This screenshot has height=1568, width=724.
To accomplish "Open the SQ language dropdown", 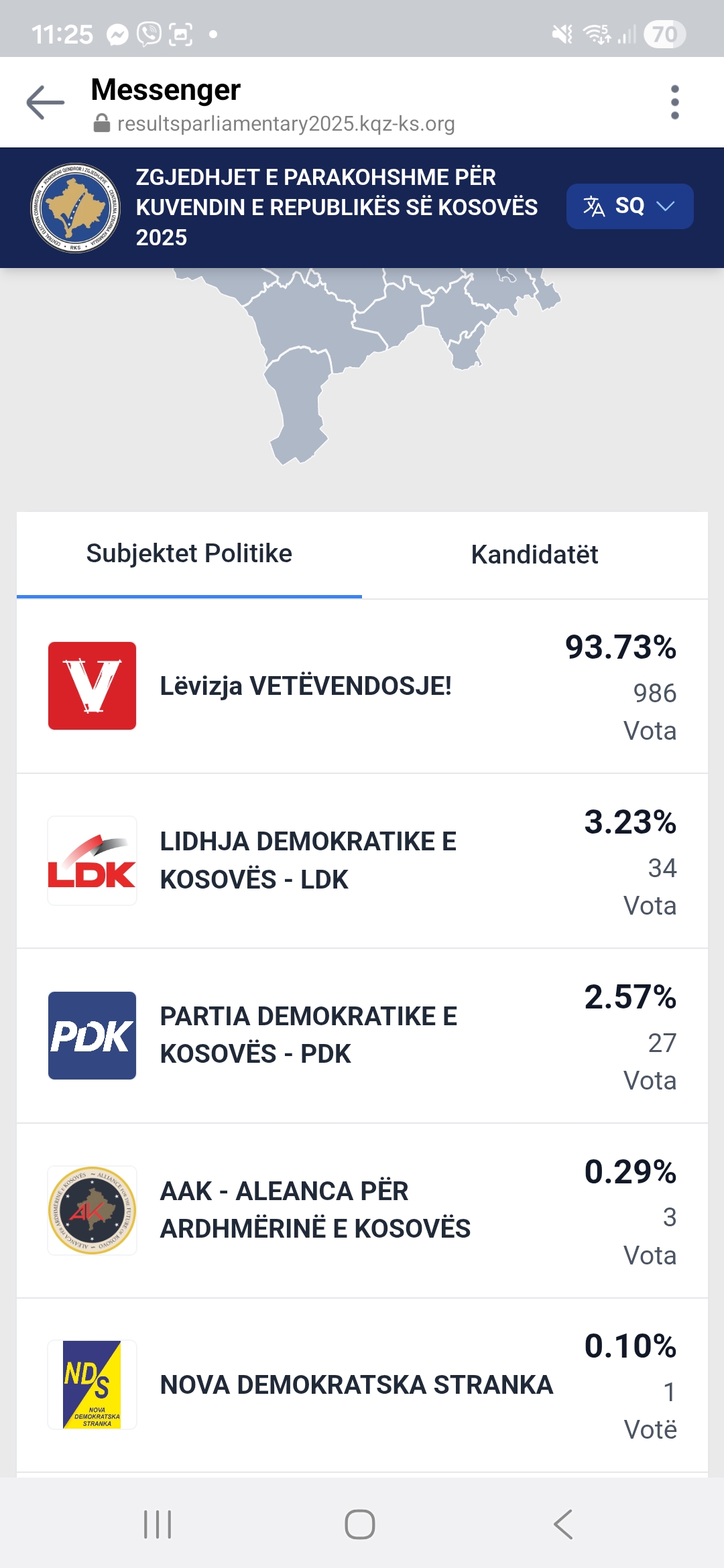I will click(x=629, y=206).
